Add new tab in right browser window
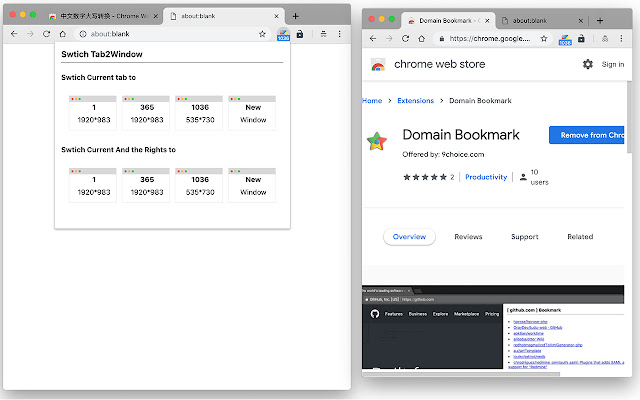640x400 pixels. [600, 21]
